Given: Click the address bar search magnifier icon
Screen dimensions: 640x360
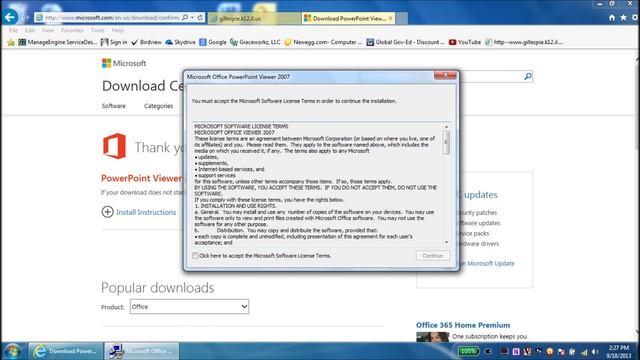Looking at the screenshot, I should click(x=185, y=18).
